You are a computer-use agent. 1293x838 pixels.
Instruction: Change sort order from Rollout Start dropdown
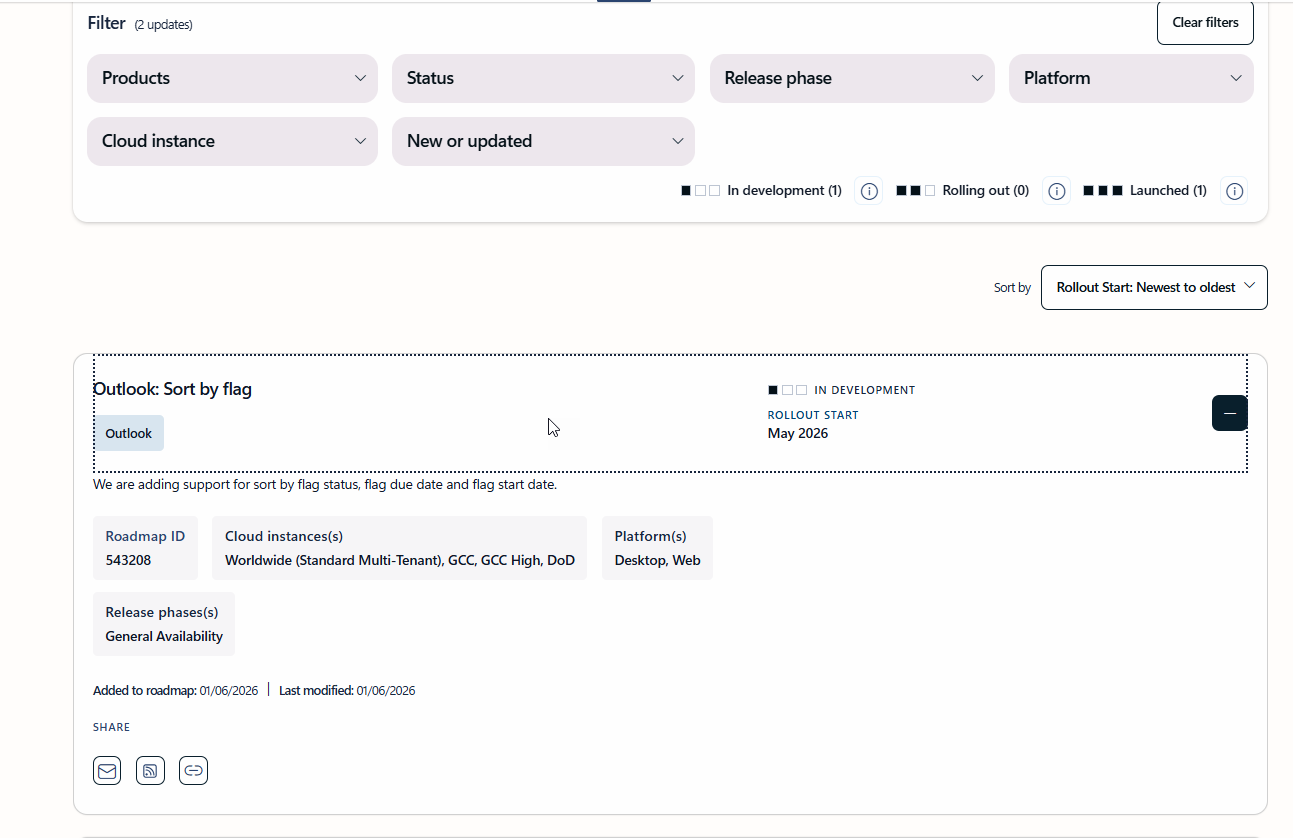pos(1154,287)
